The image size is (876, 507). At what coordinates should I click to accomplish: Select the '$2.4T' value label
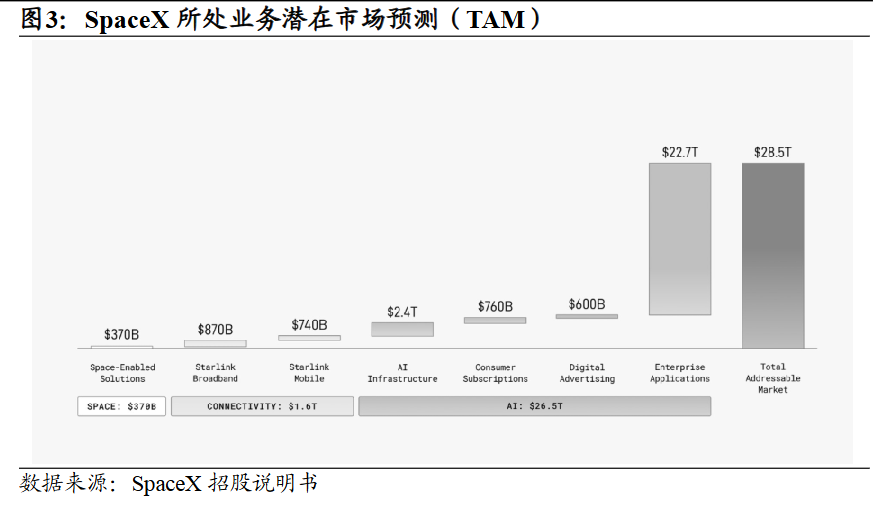coord(402,312)
